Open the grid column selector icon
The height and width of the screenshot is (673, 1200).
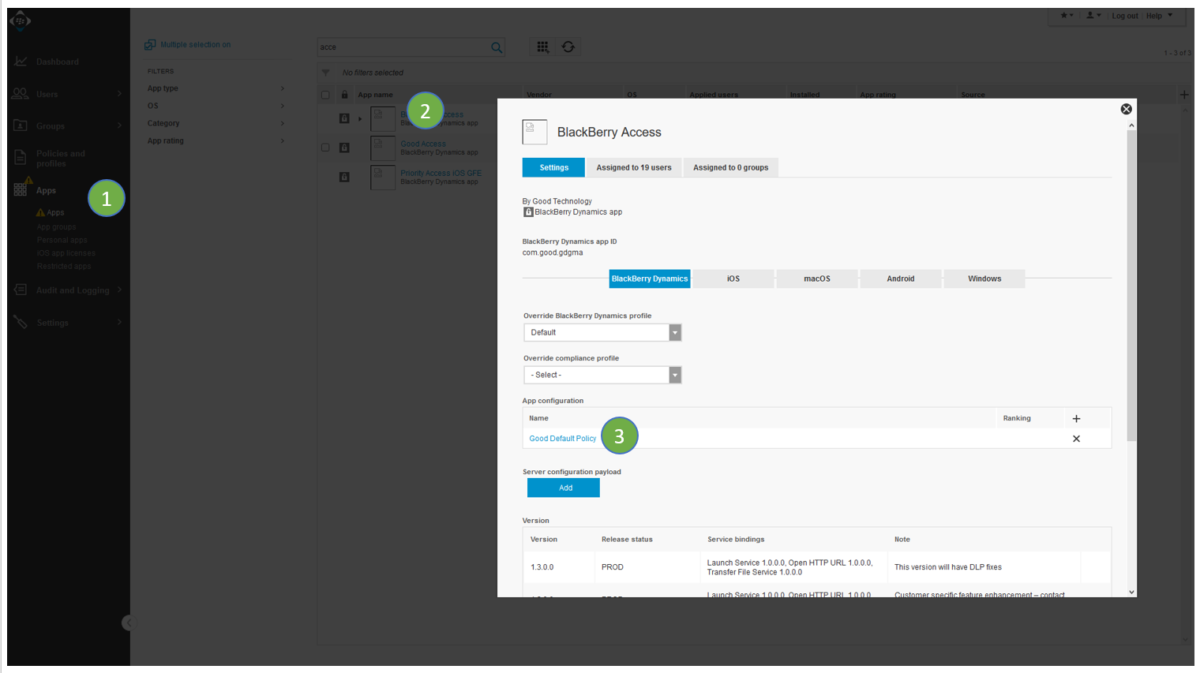click(542, 47)
